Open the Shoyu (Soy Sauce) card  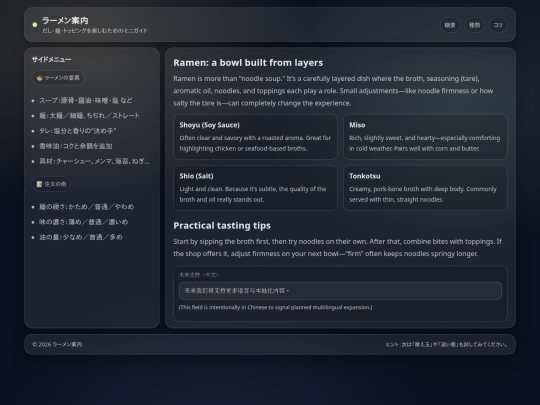tap(256, 137)
